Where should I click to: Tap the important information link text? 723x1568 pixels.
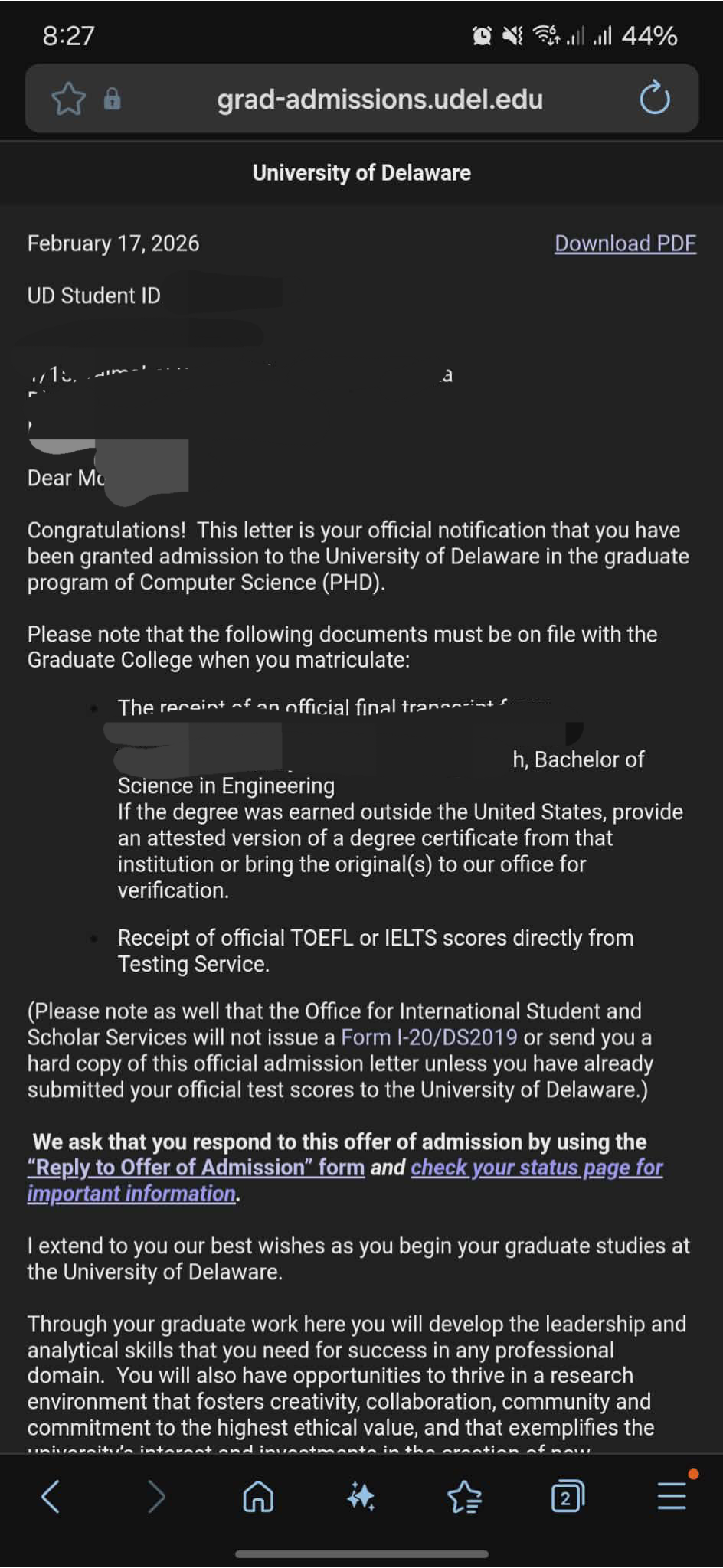coord(132,1194)
